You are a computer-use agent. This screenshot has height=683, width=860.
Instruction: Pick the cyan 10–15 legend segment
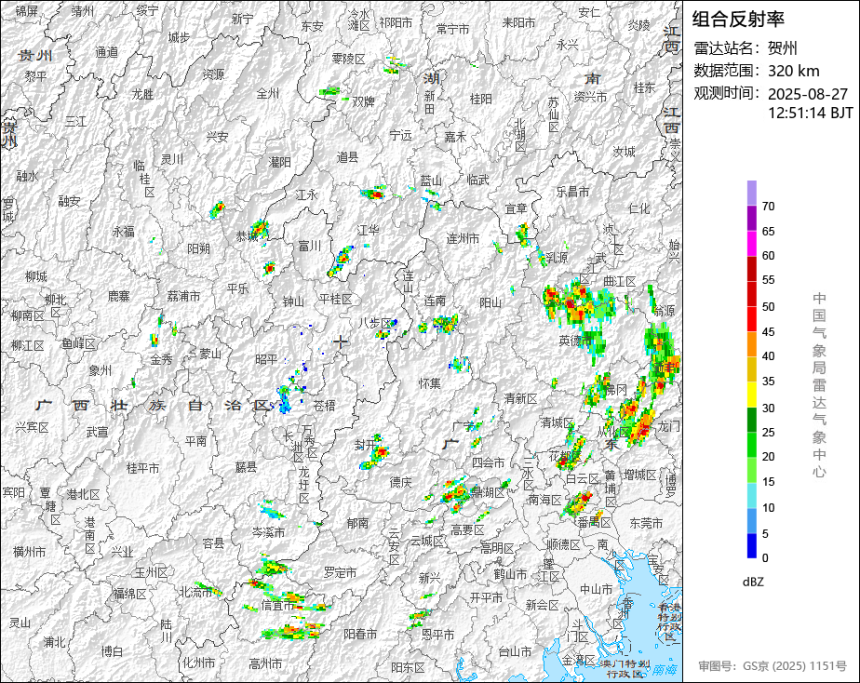[x=752, y=495]
